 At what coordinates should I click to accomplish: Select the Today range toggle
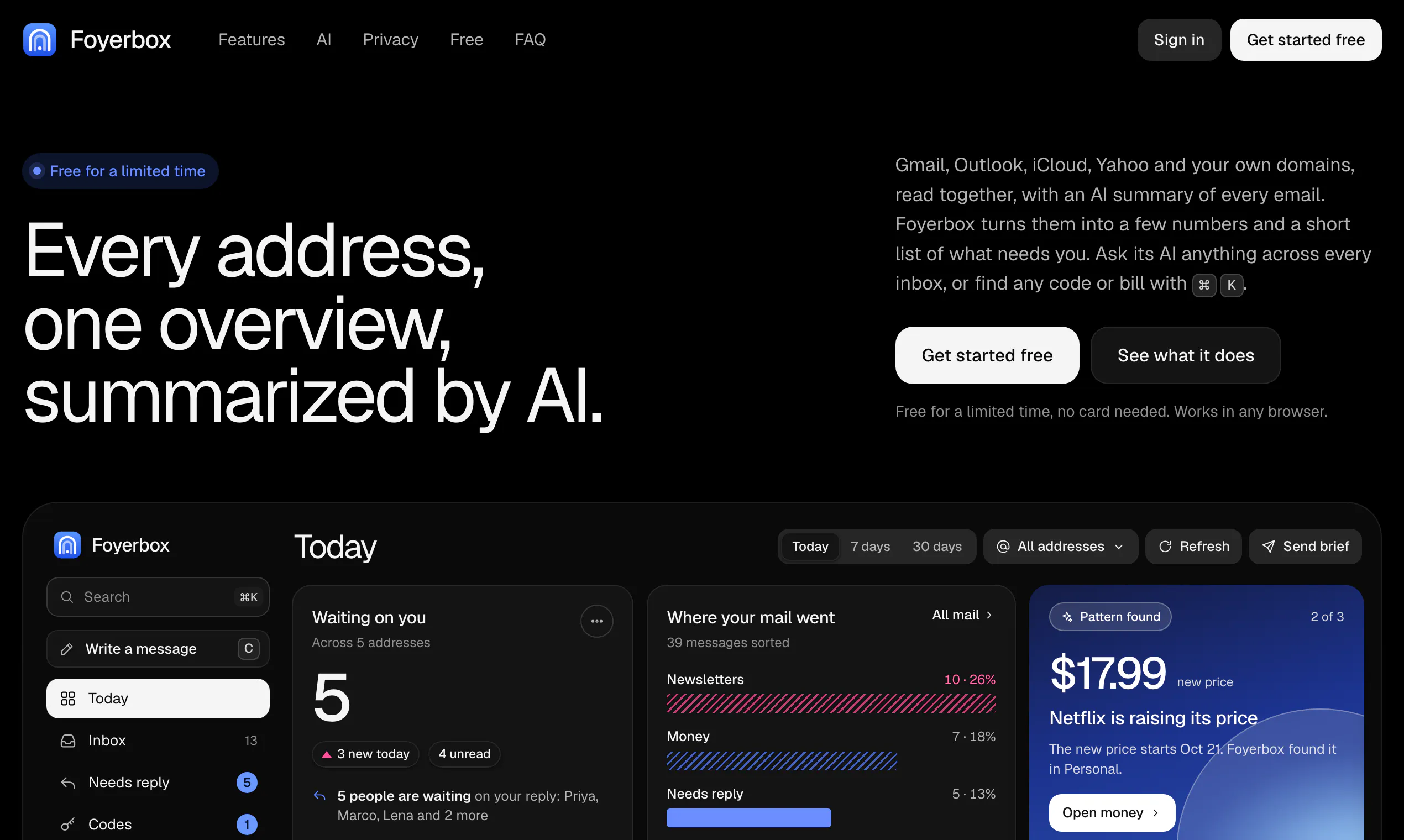(810, 546)
